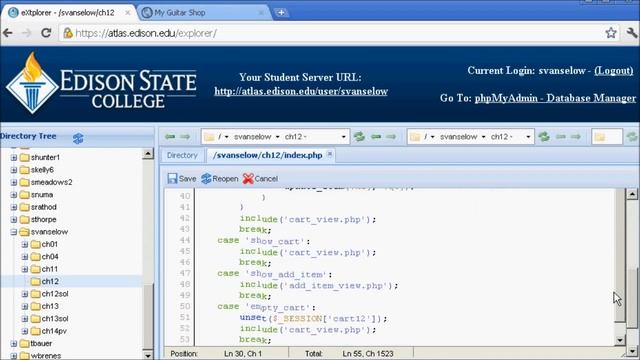The height and width of the screenshot is (360, 640).
Task: Click ch12 in left path breadcrumb
Action: click(x=295, y=137)
